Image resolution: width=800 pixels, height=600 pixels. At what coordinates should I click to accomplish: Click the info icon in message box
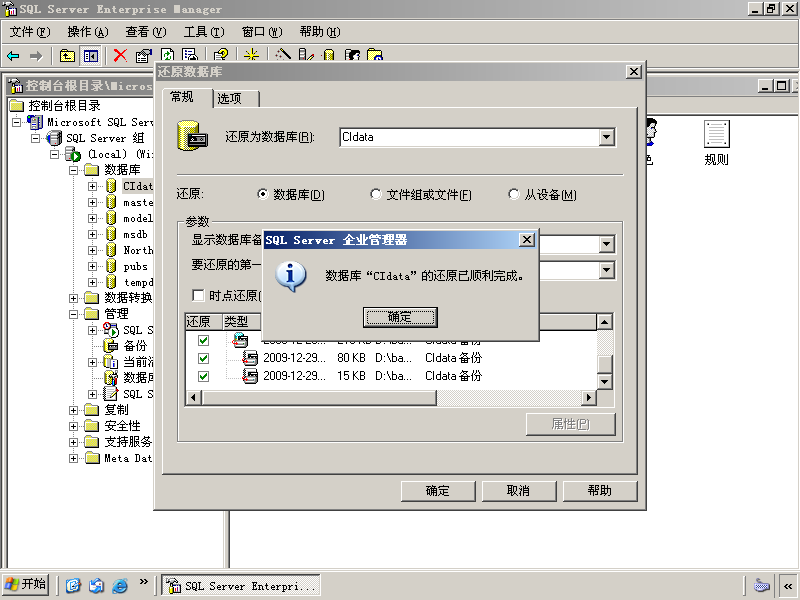click(291, 277)
